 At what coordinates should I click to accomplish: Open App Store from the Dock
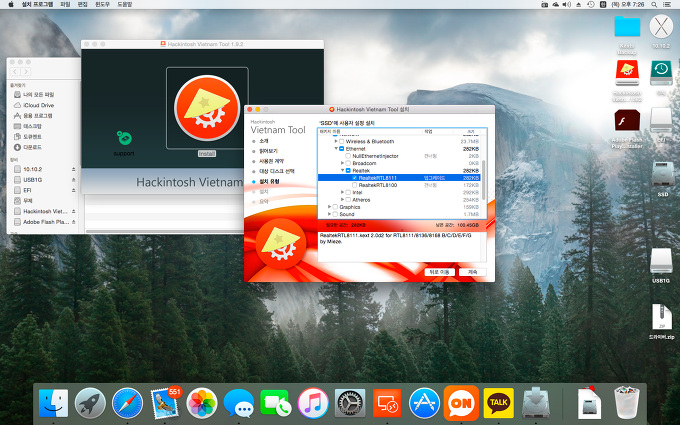(424, 403)
